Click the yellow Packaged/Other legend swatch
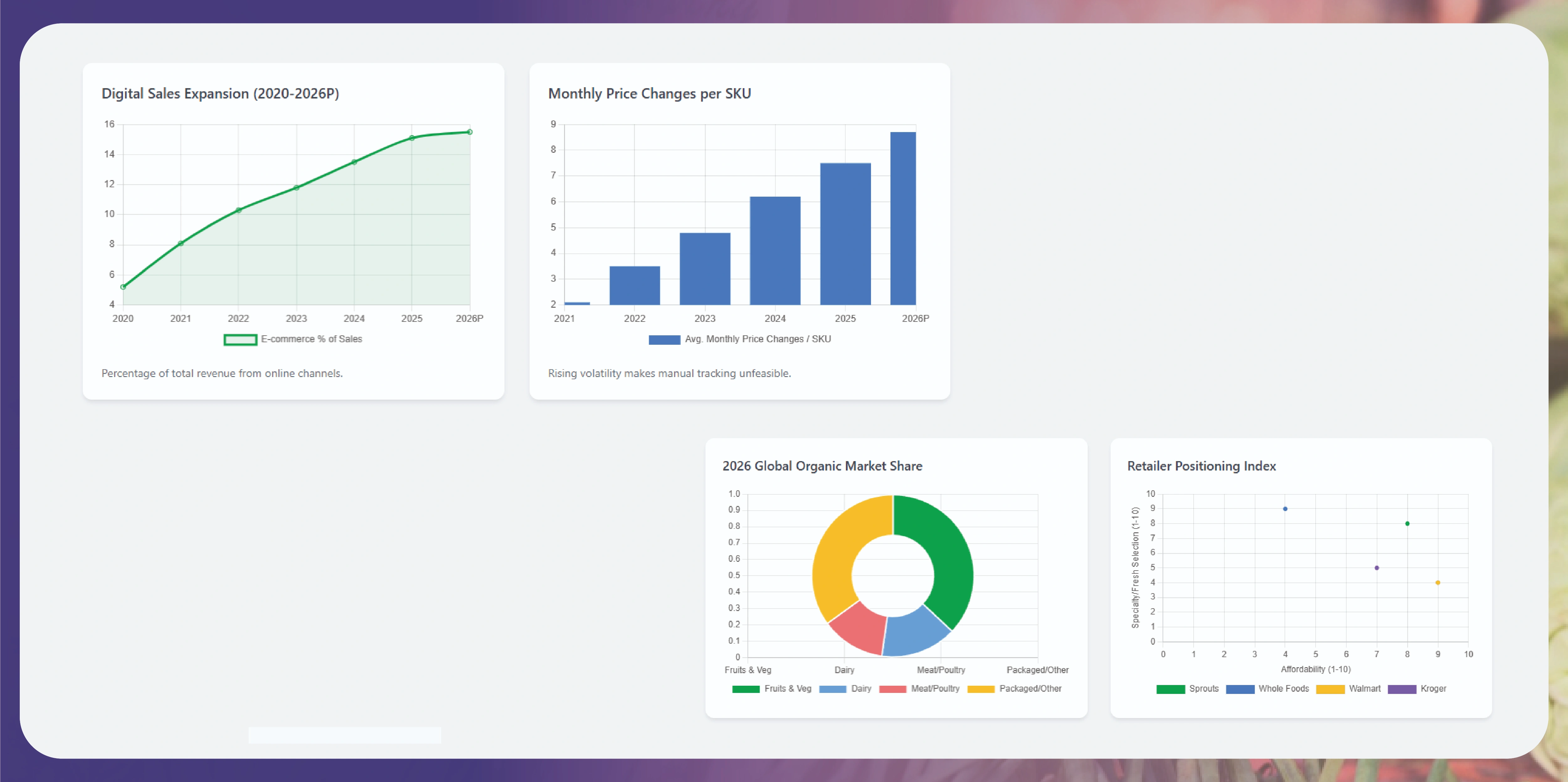This screenshot has width=1568, height=782. [x=981, y=689]
